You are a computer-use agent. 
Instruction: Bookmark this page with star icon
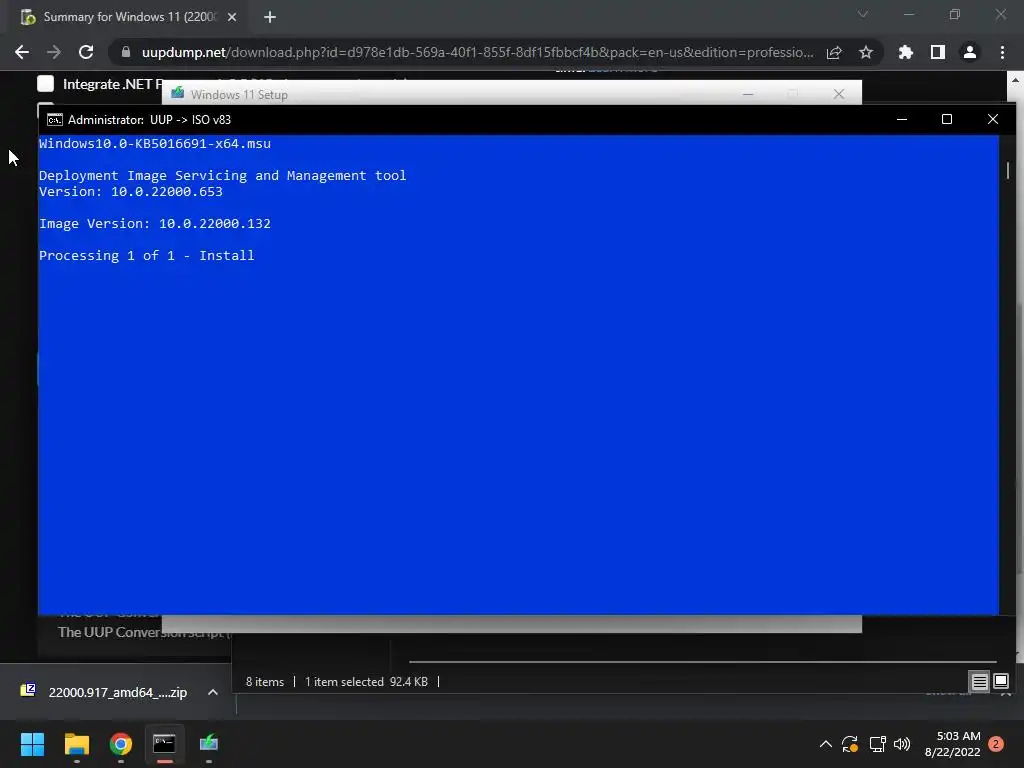(x=866, y=52)
